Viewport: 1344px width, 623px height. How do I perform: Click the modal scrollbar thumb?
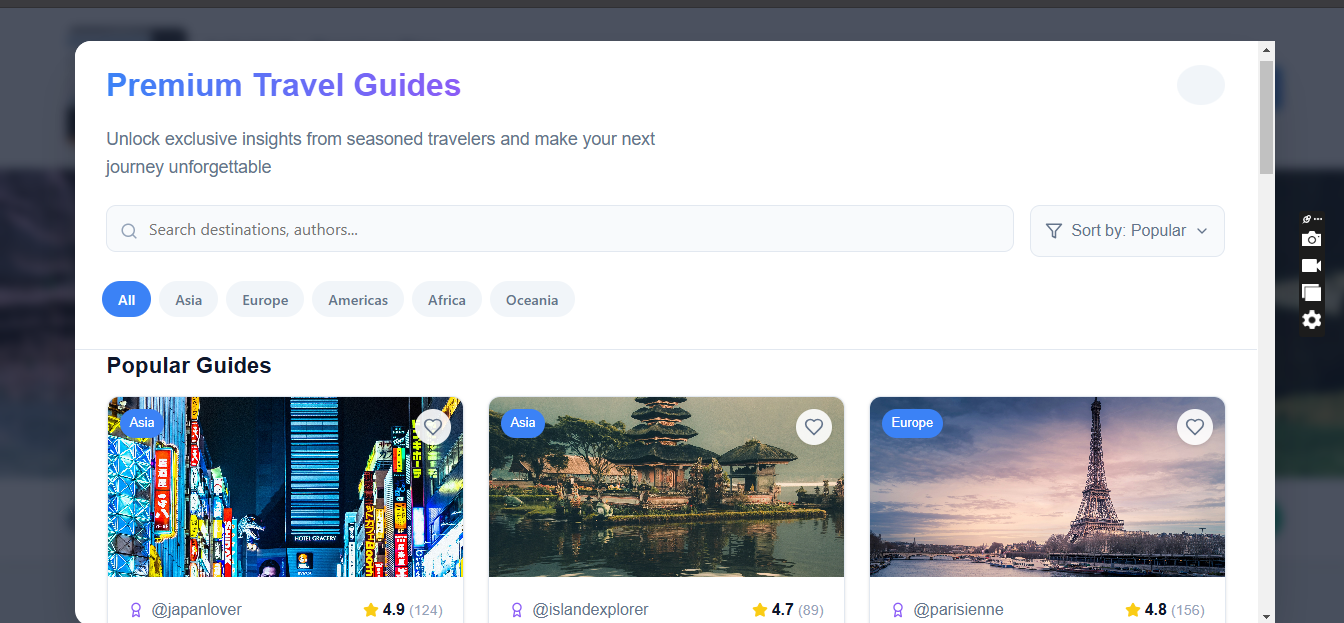click(1266, 117)
